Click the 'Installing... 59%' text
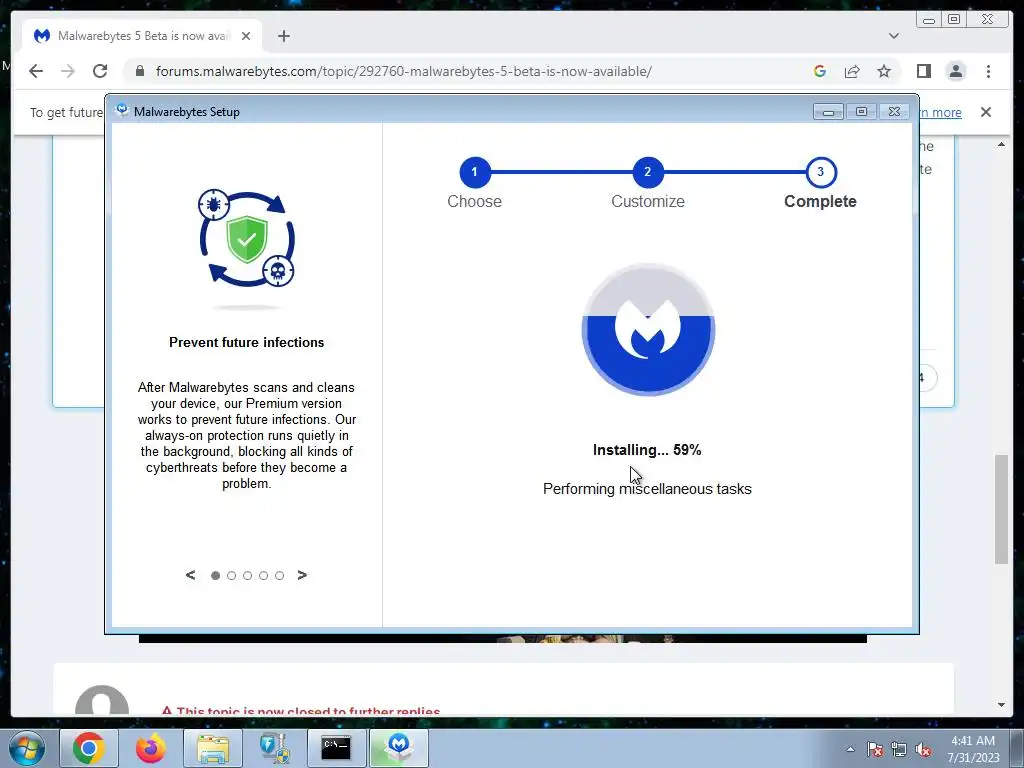Screen dimensions: 1024x768 coord(647,450)
